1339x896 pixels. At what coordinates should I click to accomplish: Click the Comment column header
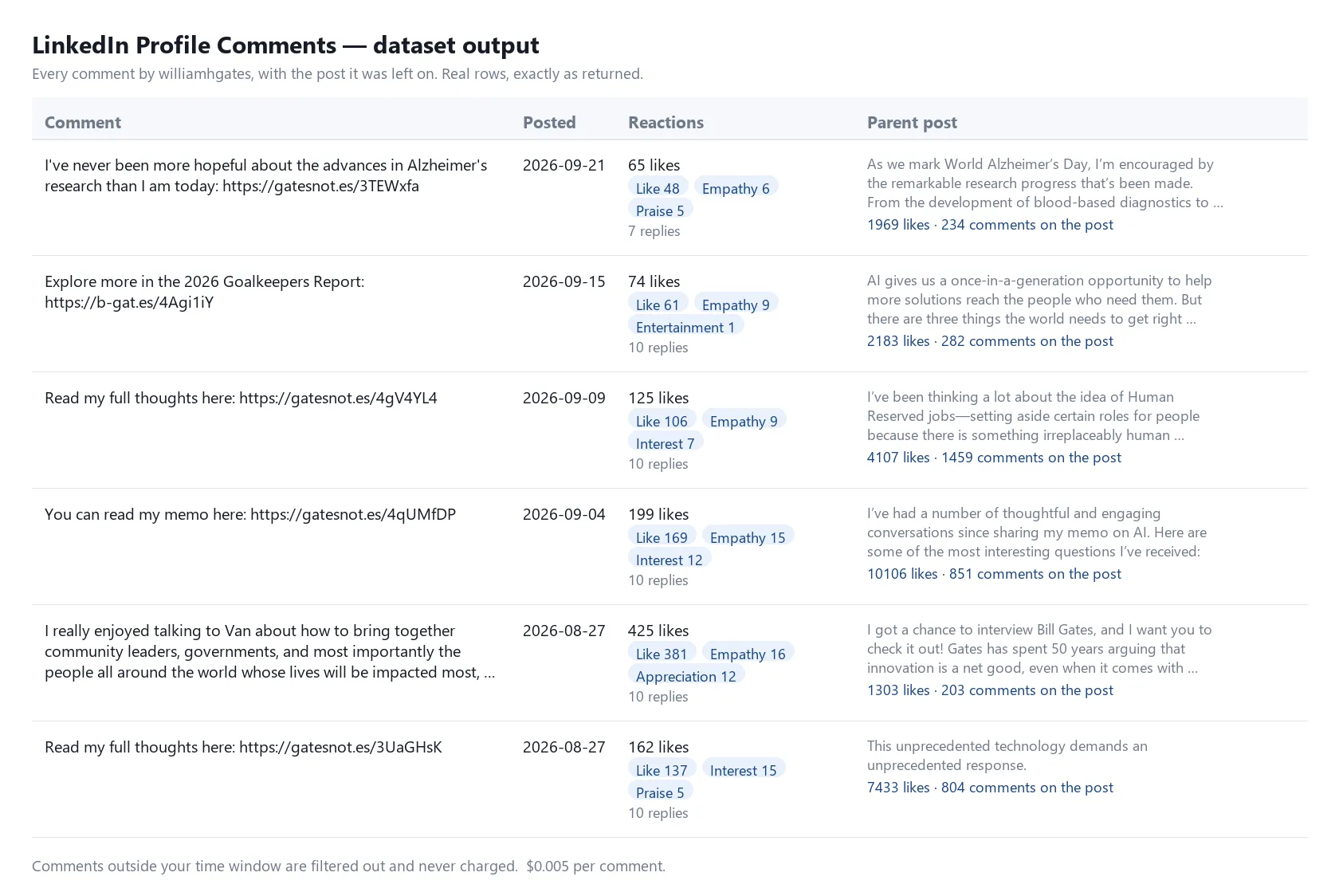tap(83, 122)
